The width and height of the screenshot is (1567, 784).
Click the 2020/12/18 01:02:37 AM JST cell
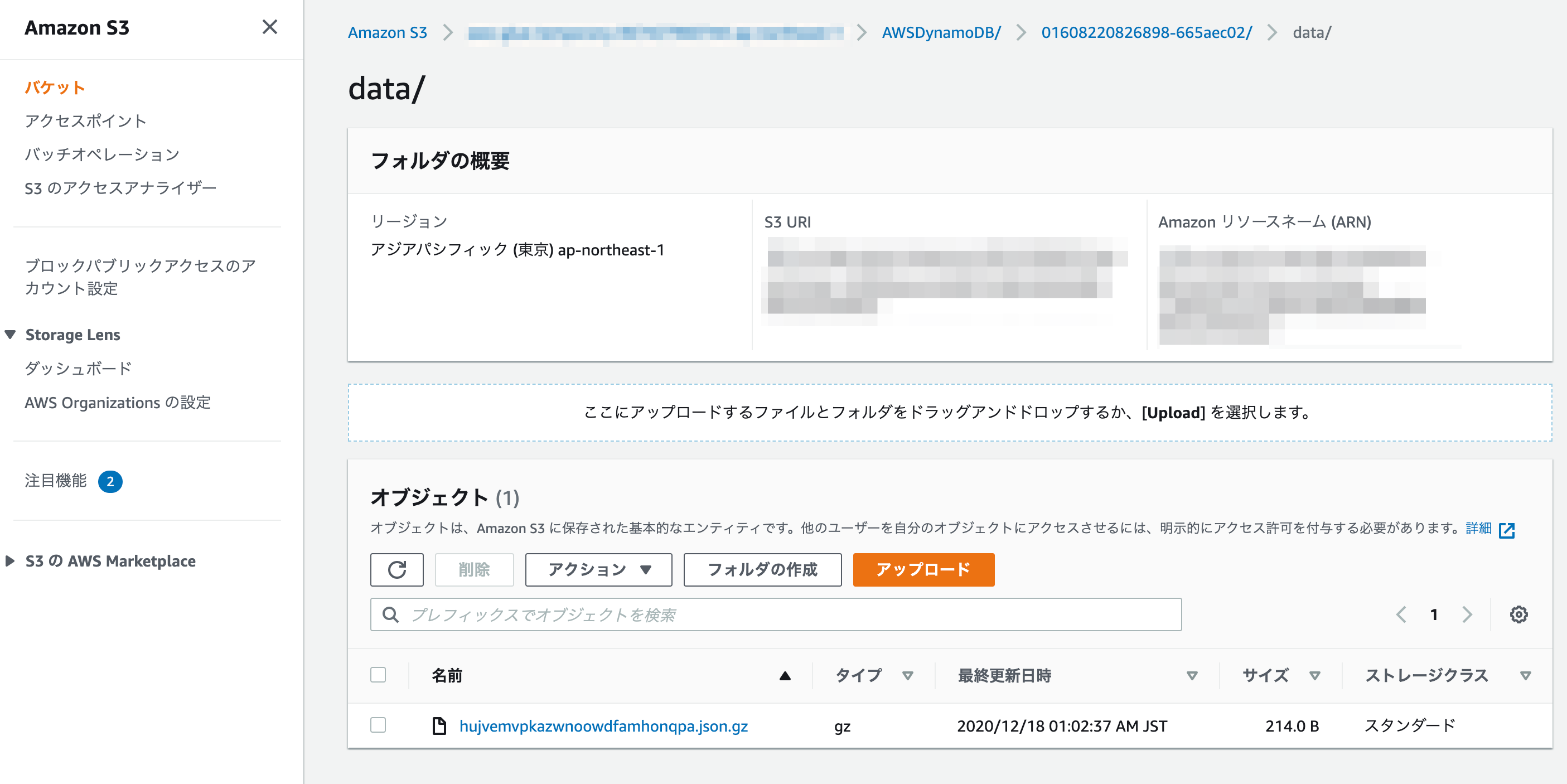pos(1062,726)
